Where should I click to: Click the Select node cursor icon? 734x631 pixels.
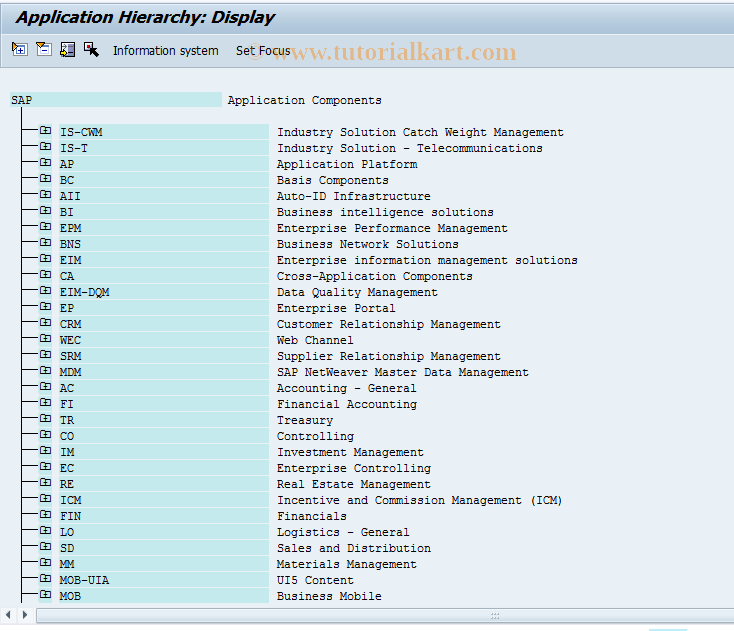click(x=91, y=49)
